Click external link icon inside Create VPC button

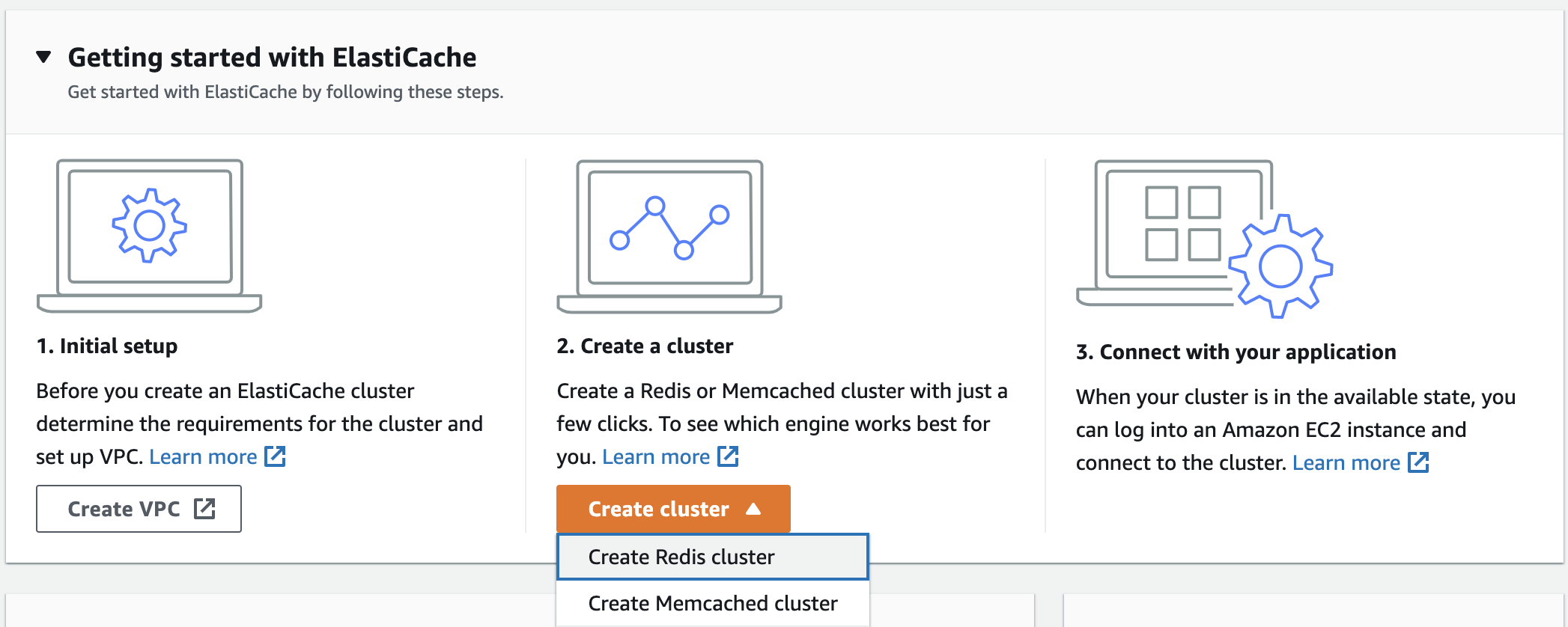[204, 509]
